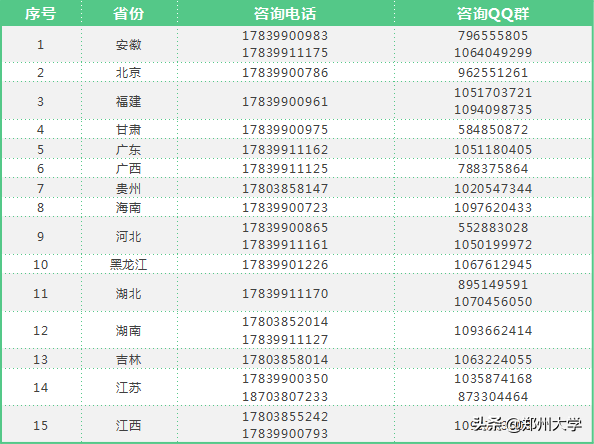Screen dimensions: 594x444
Task: Select QQ group 1035874168
Action: (493, 378)
